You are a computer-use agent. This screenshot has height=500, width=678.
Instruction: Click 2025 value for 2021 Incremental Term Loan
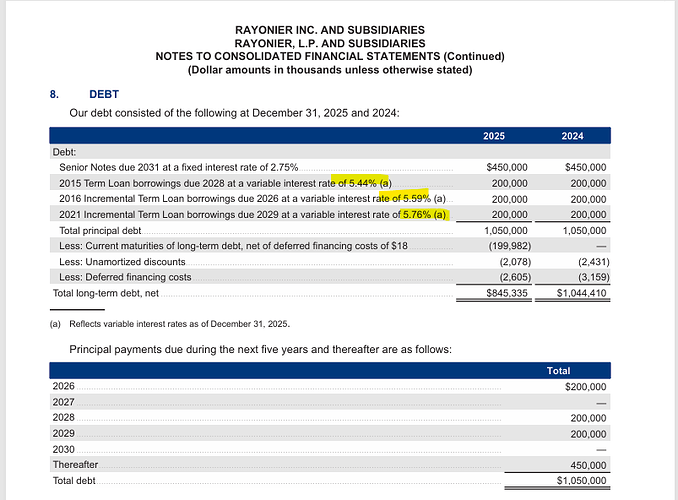point(509,215)
